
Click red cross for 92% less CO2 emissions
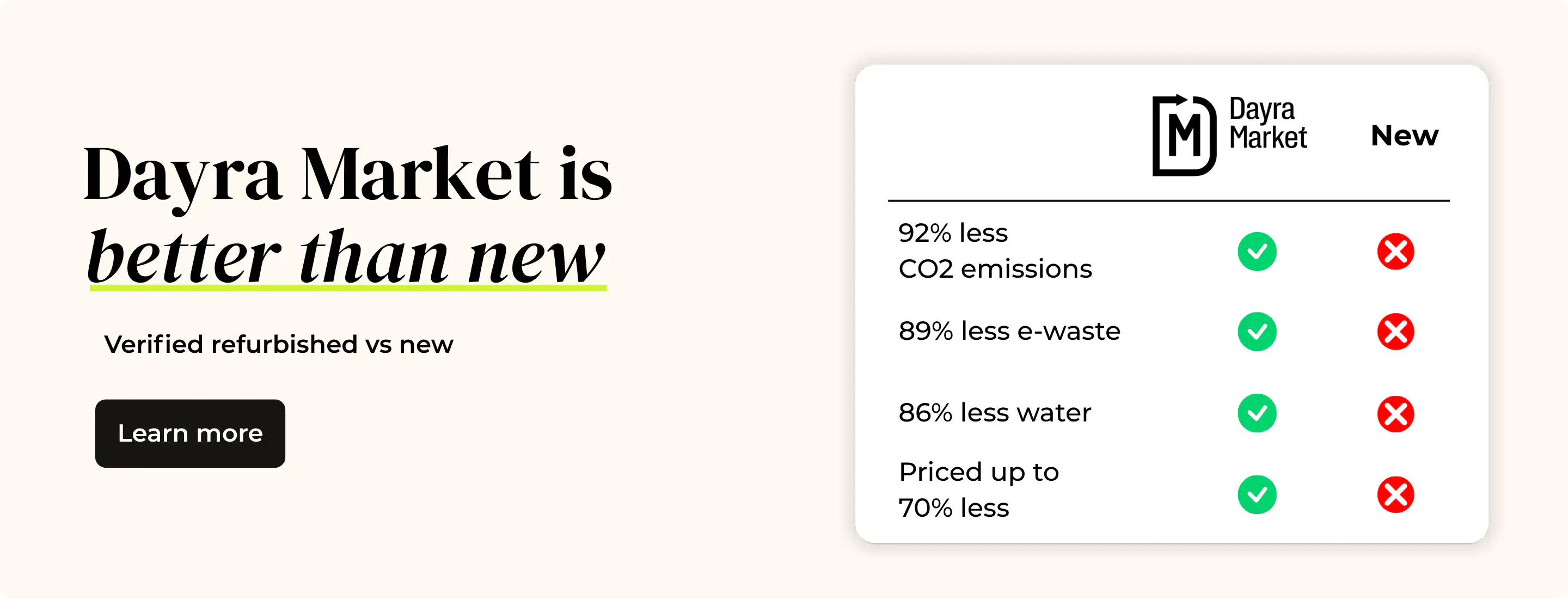tap(1395, 252)
